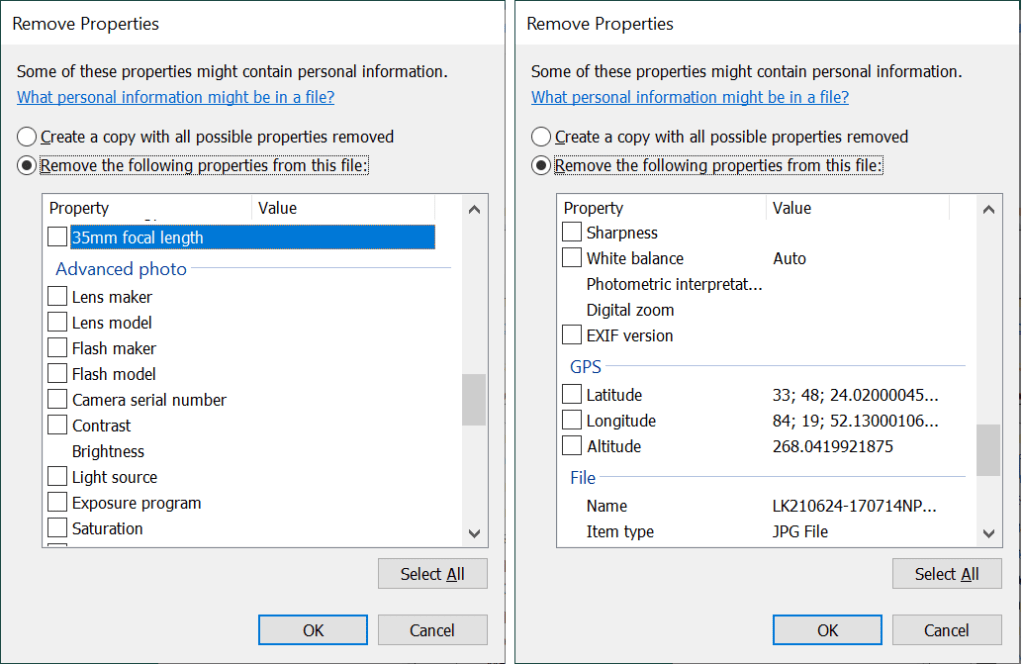Viewport: 1023px width, 664px height.
Task: Confirm with OK in the right dialog
Action: point(827,630)
